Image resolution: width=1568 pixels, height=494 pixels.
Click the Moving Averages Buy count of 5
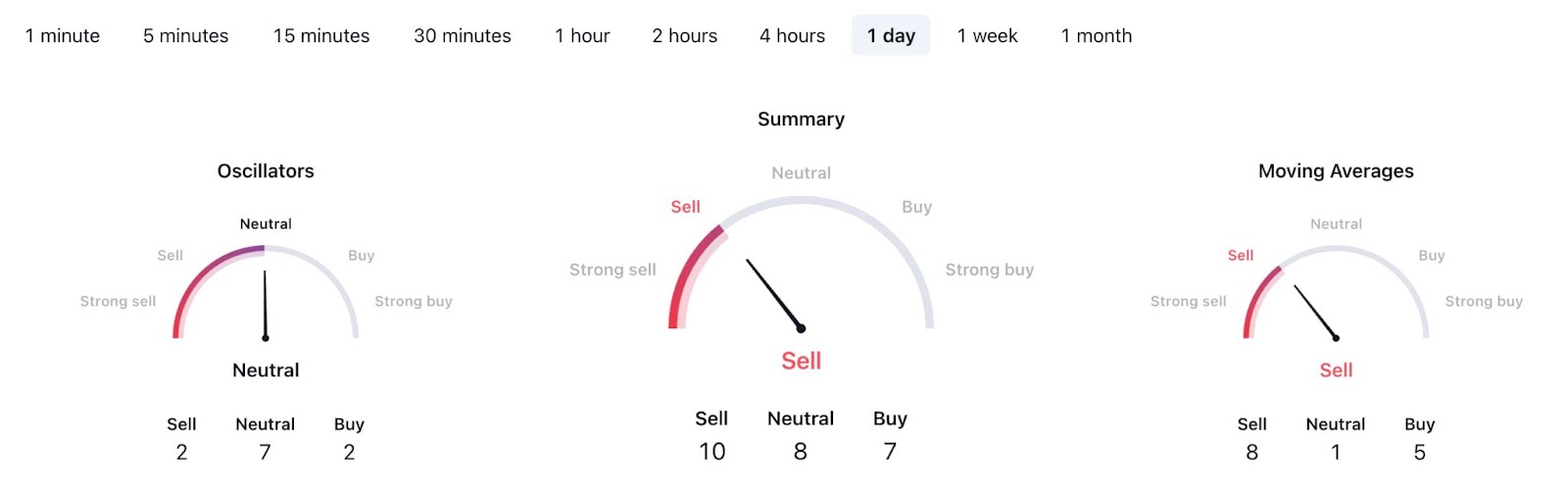pos(1419,452)
